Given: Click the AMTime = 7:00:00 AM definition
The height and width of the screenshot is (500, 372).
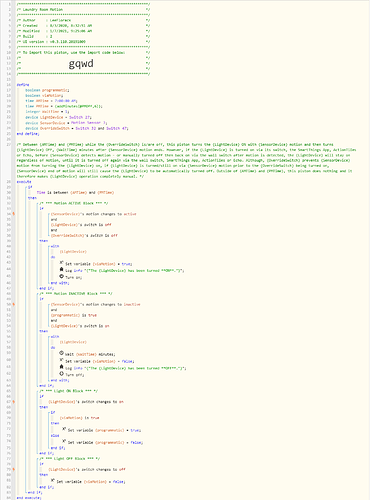Looking at the screenshot, I should tap(51, 101).
